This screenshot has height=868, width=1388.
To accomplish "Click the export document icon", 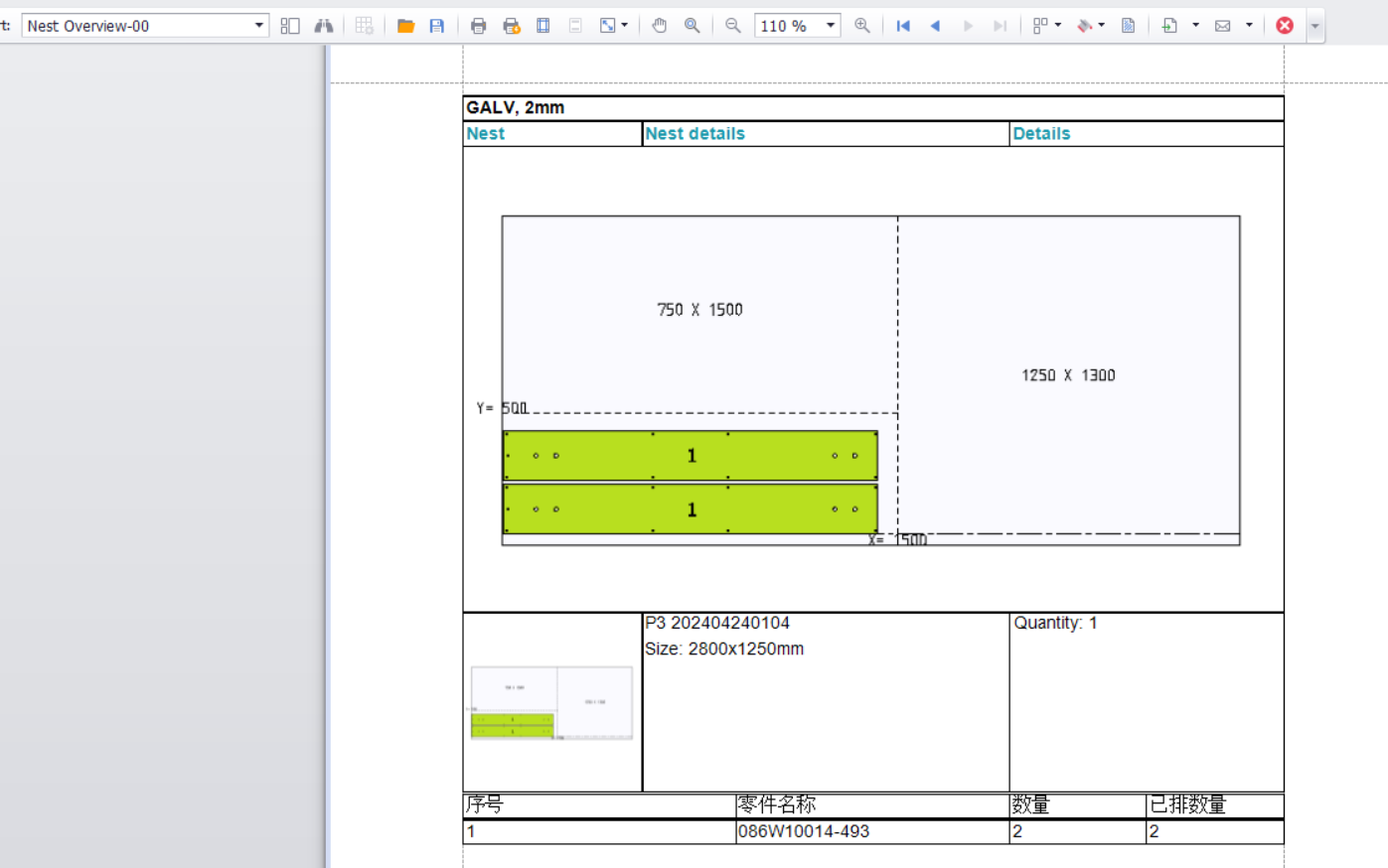I will [1170, 26].
